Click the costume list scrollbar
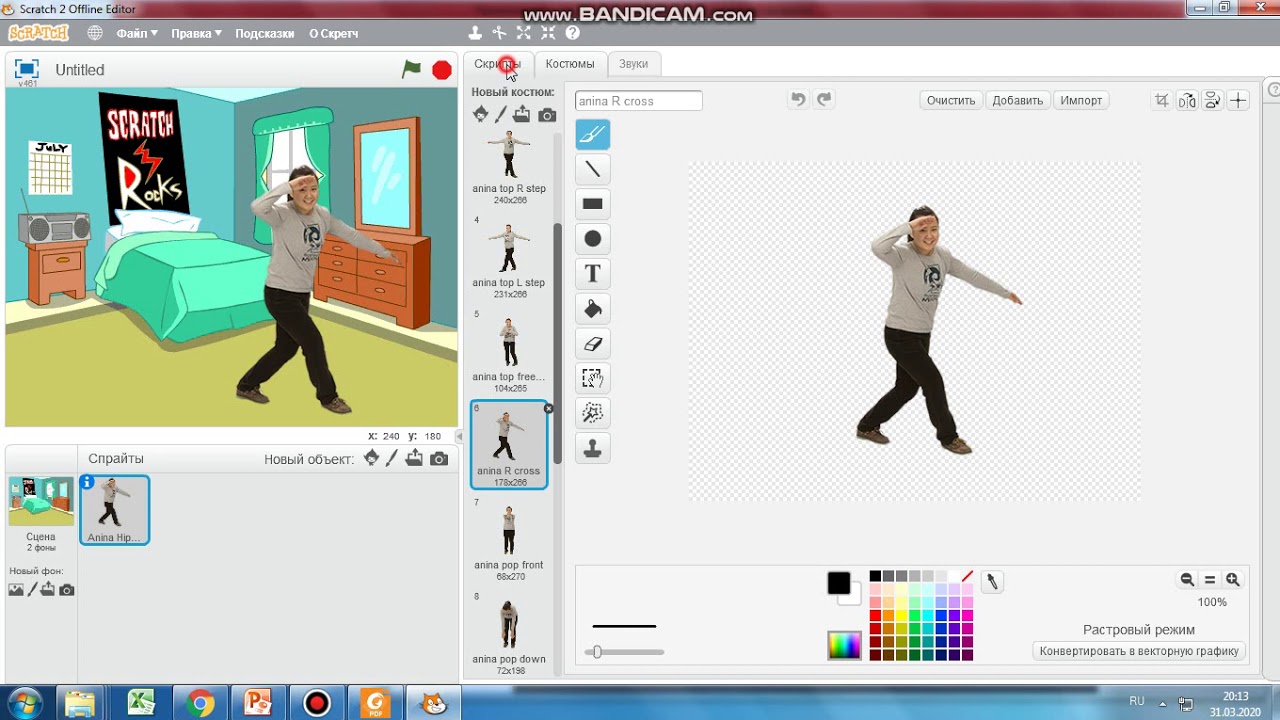The height and width of the screenshot is (720, 1280). [x=558, y=343]
